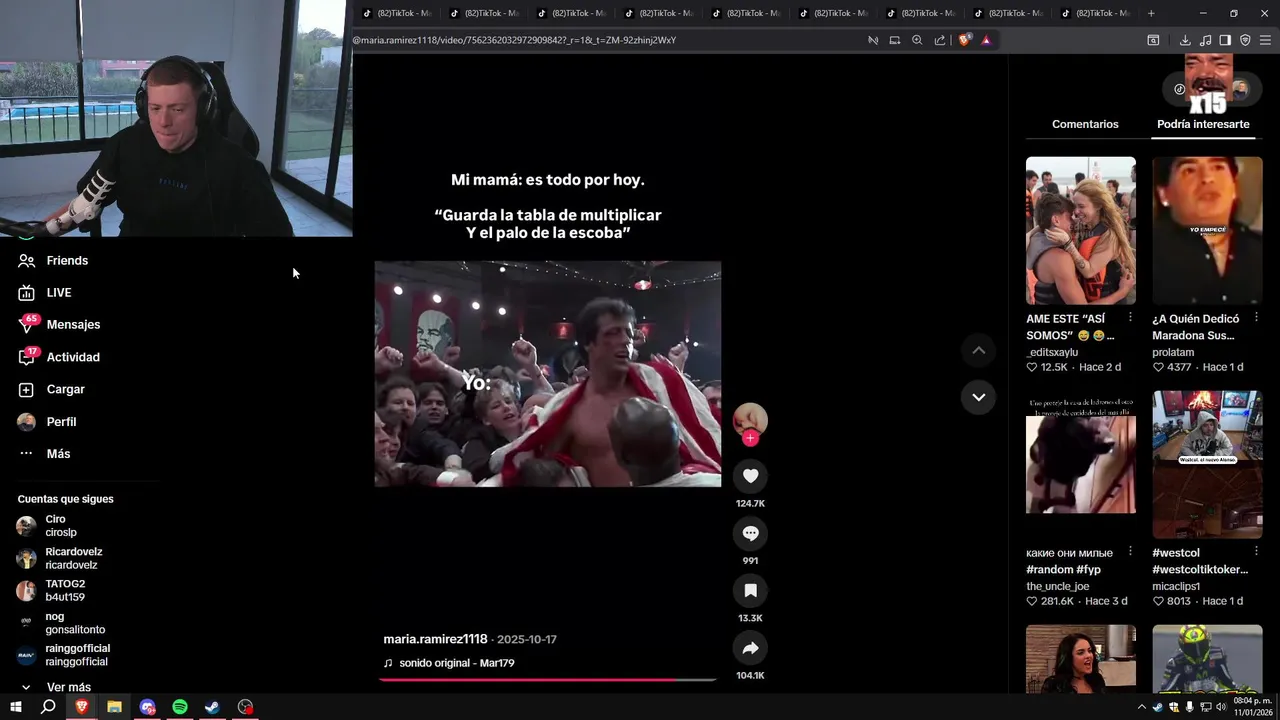This screenshot has height=720, width=1280.
Task: Go to next video with down chevron
Action: (x=978, y=397)
